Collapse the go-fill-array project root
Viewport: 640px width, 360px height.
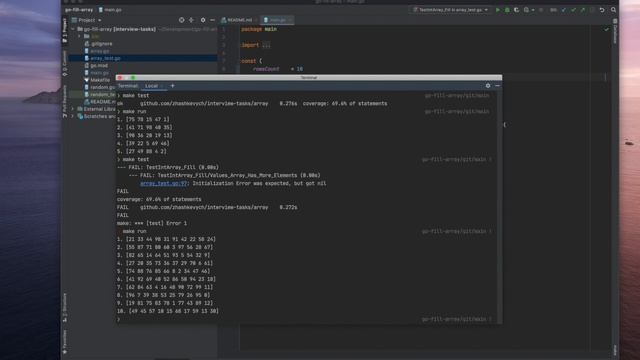tap(73, 29)
